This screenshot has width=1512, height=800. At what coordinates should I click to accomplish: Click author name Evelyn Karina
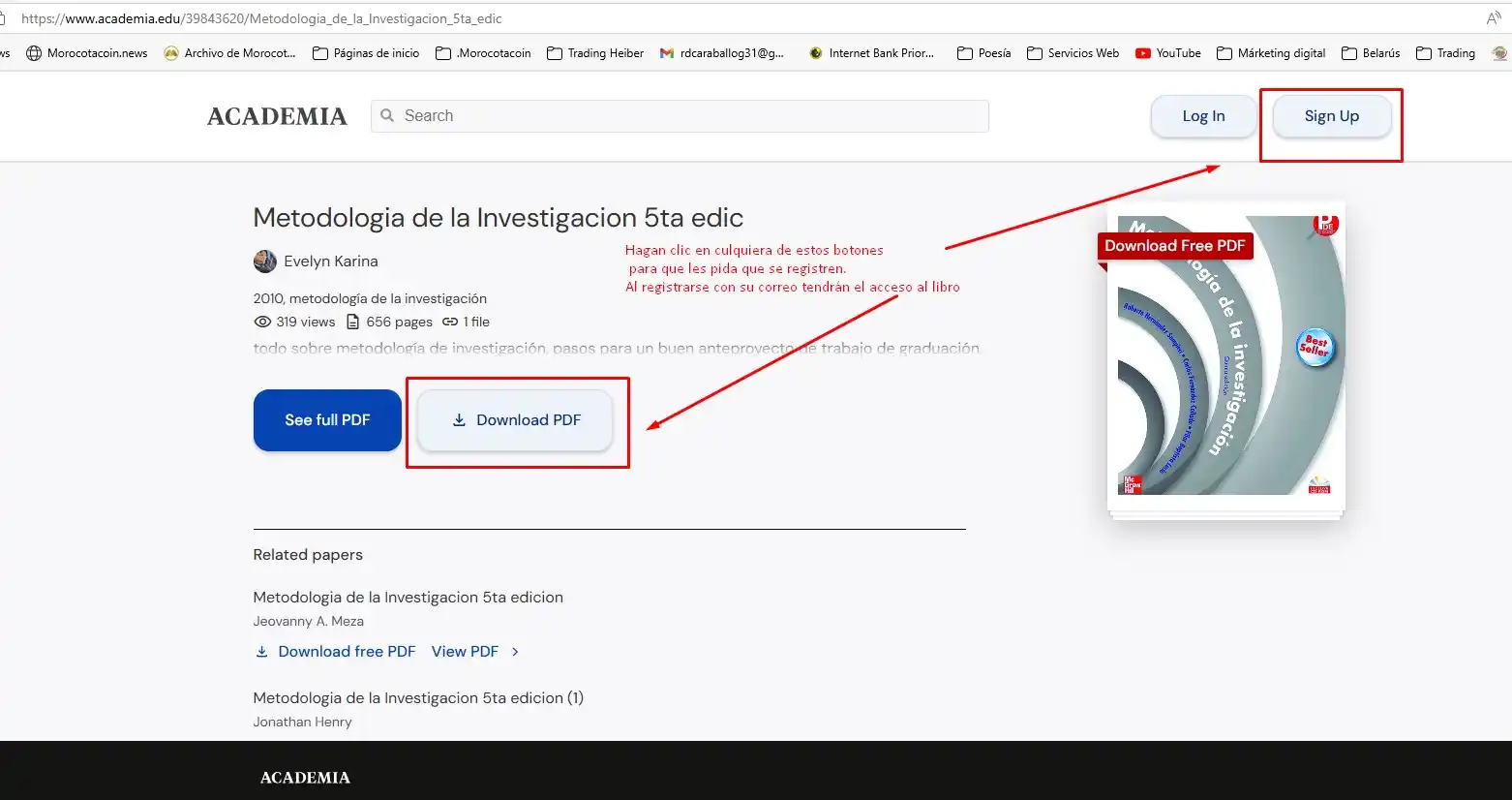pyautogui.click(x=331, y=262)
